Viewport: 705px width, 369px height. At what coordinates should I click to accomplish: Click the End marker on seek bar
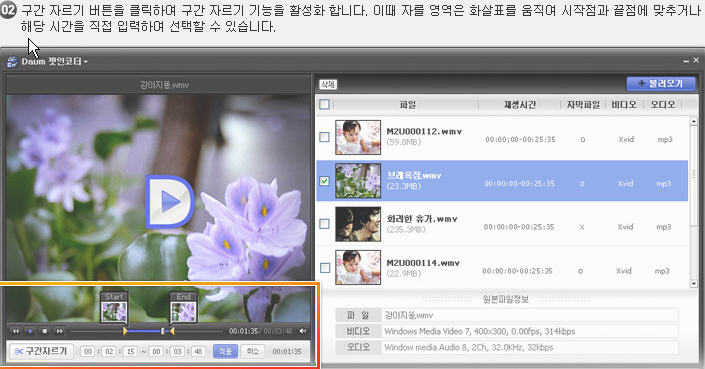click(172, 331)
